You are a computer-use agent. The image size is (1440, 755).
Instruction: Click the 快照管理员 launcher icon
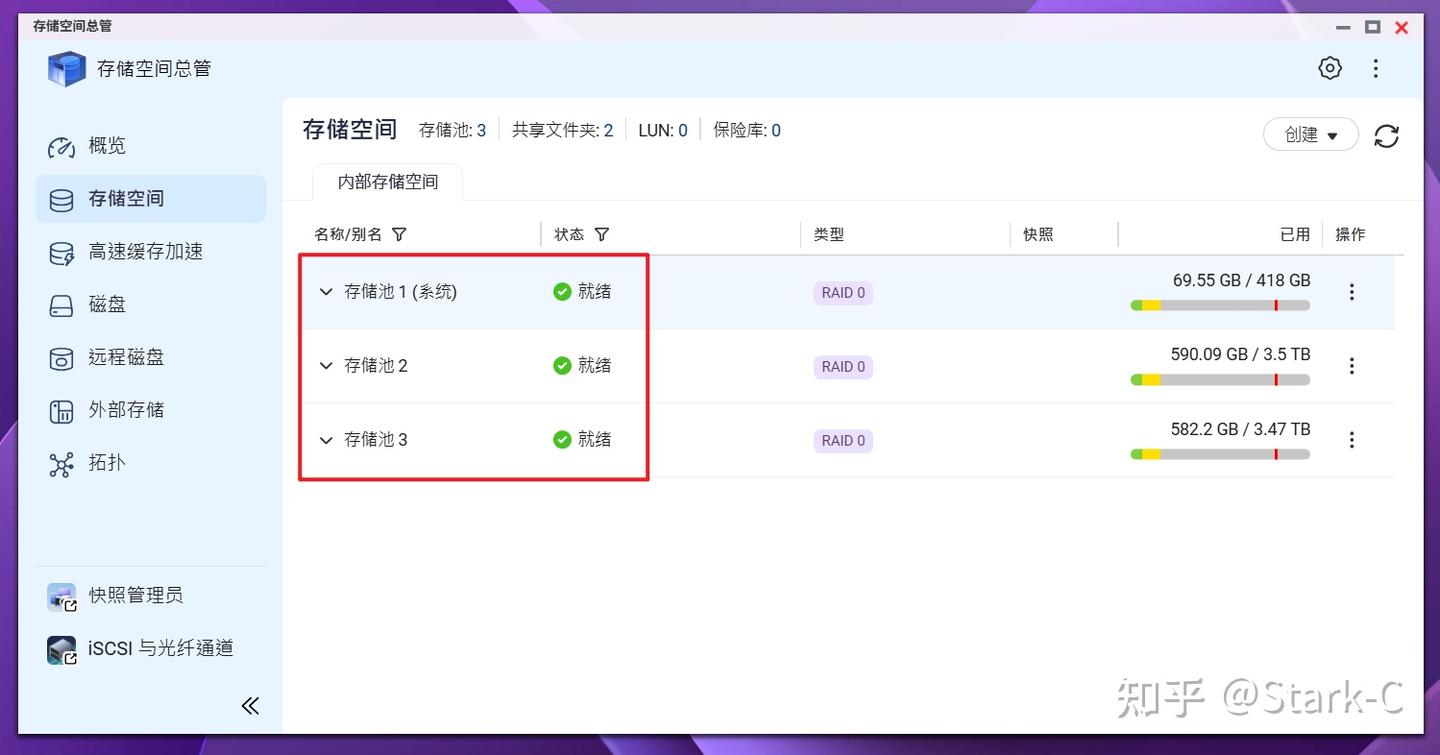[62, 597]
